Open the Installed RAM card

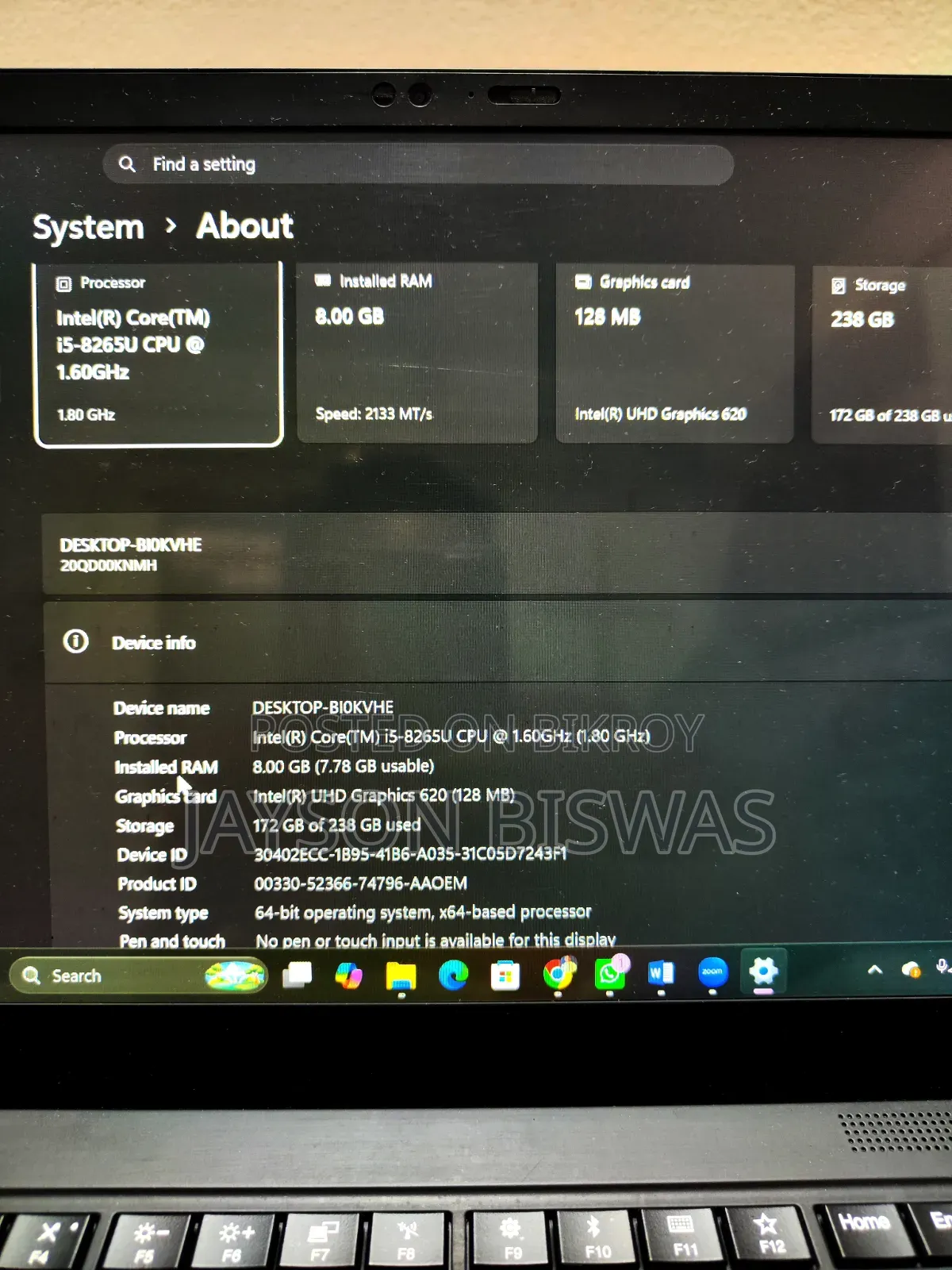pos(417,353)
